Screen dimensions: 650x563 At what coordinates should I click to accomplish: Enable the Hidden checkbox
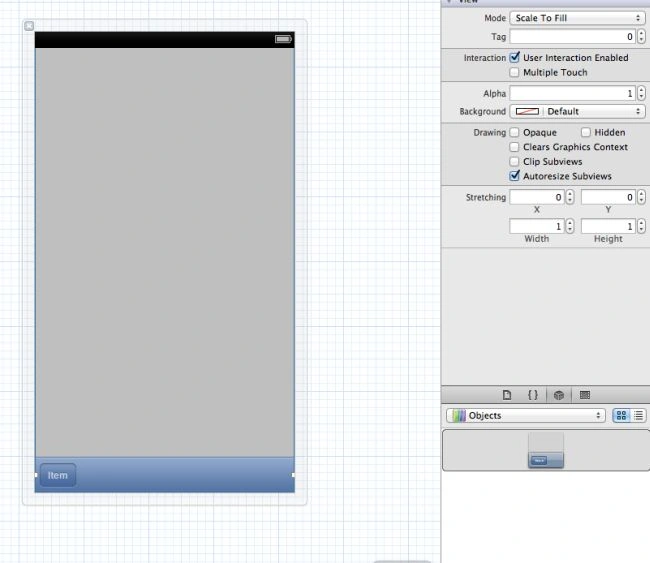[585, 133]
